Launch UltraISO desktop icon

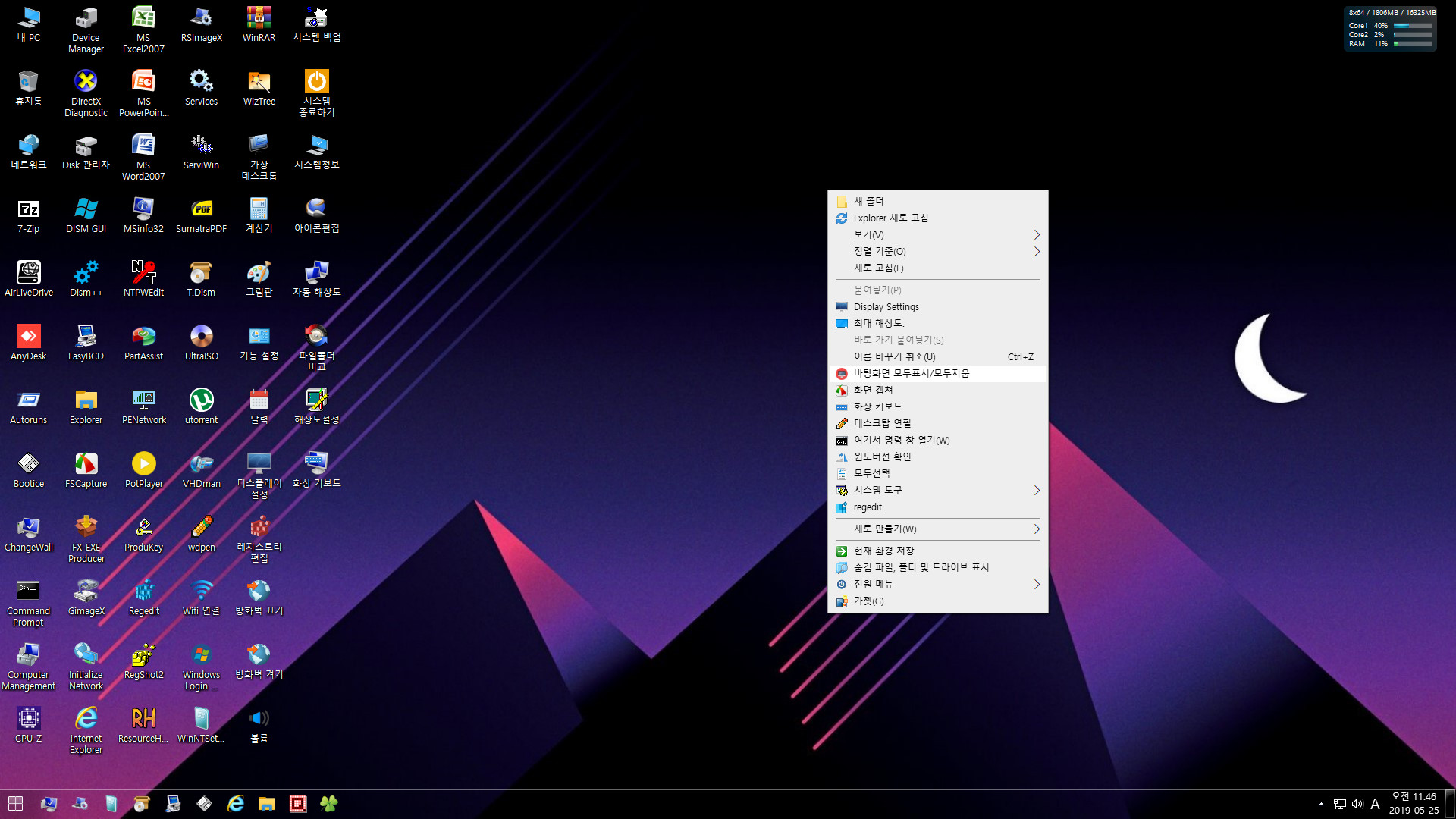(201, 344)
